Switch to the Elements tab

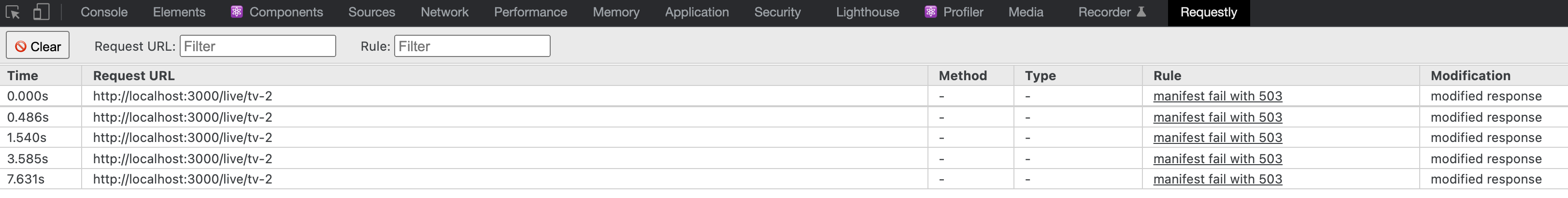[x=179, y=12]
